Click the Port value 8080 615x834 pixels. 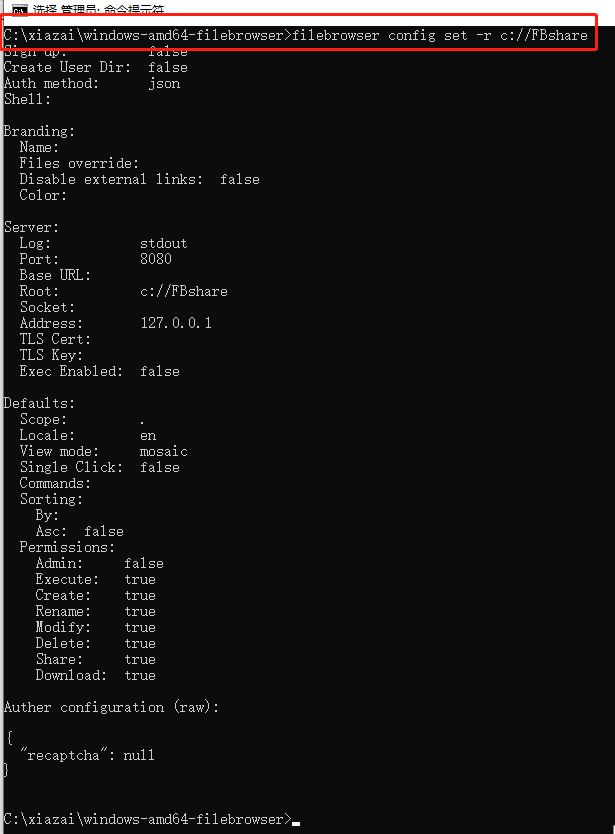click(x=156, y=259)
